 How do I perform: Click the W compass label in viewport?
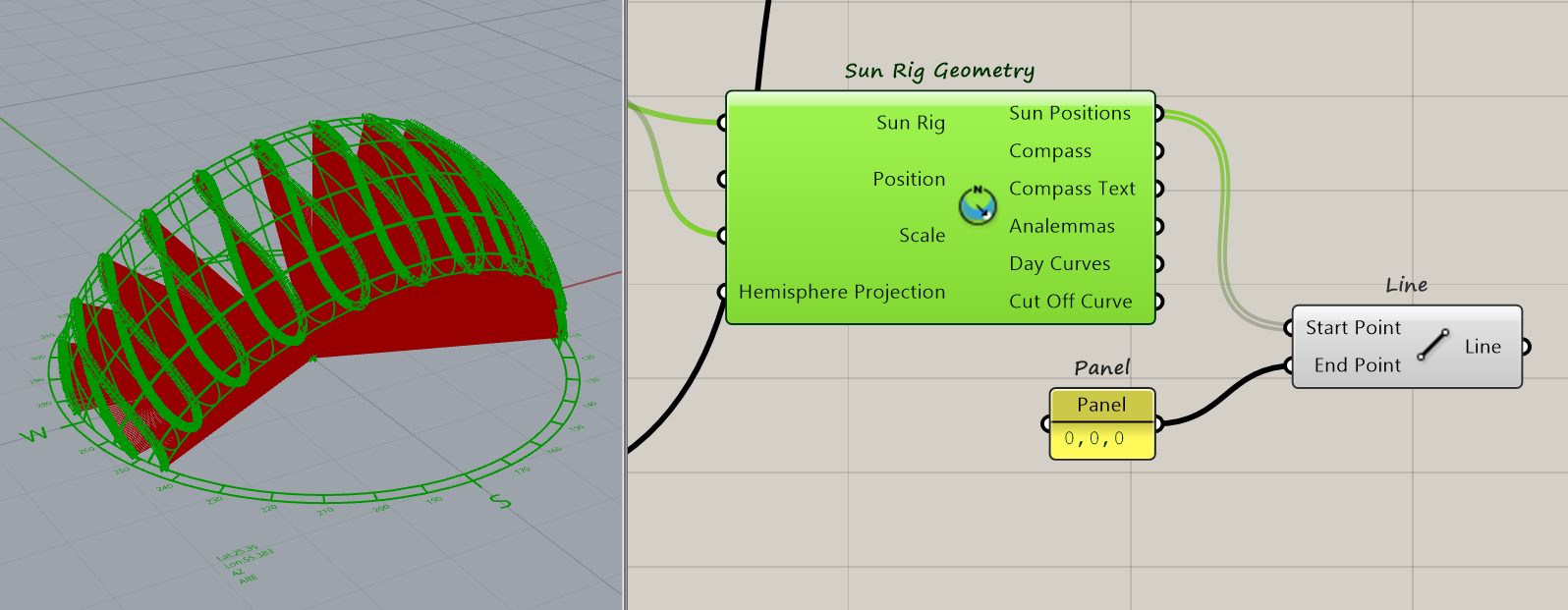click(x=33, y=435)
